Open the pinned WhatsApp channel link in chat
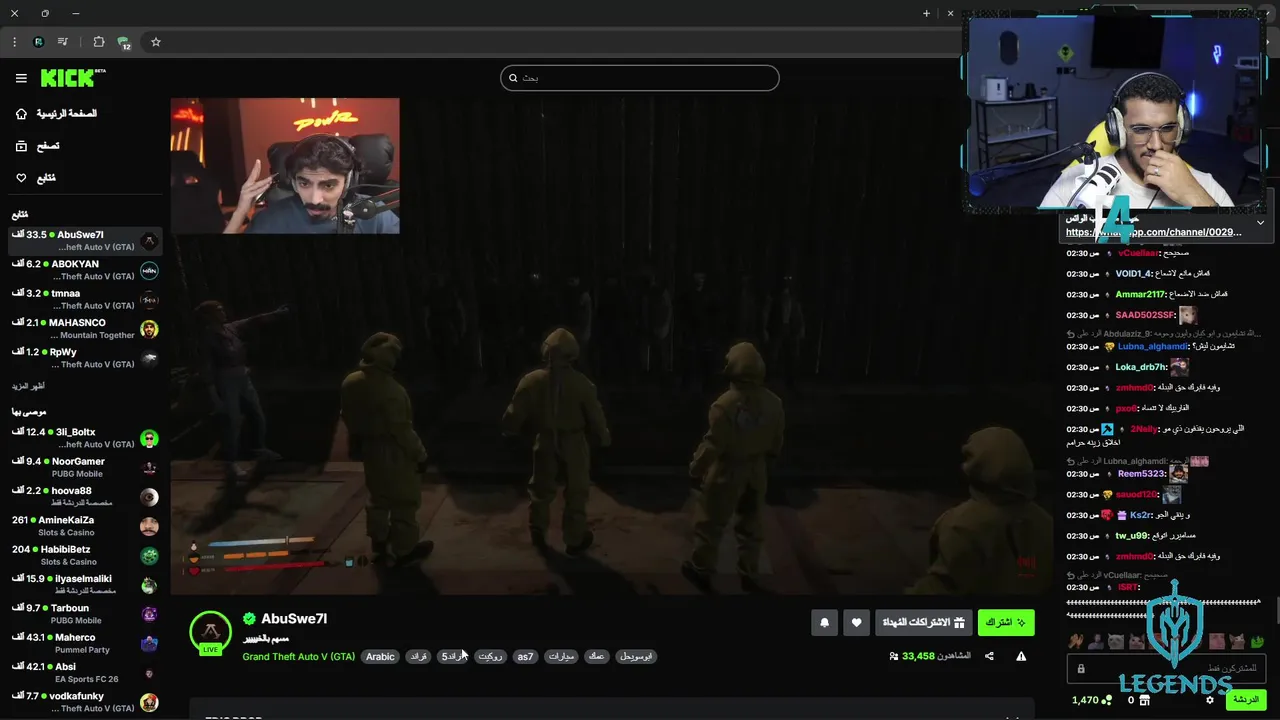 point(1153,232)
